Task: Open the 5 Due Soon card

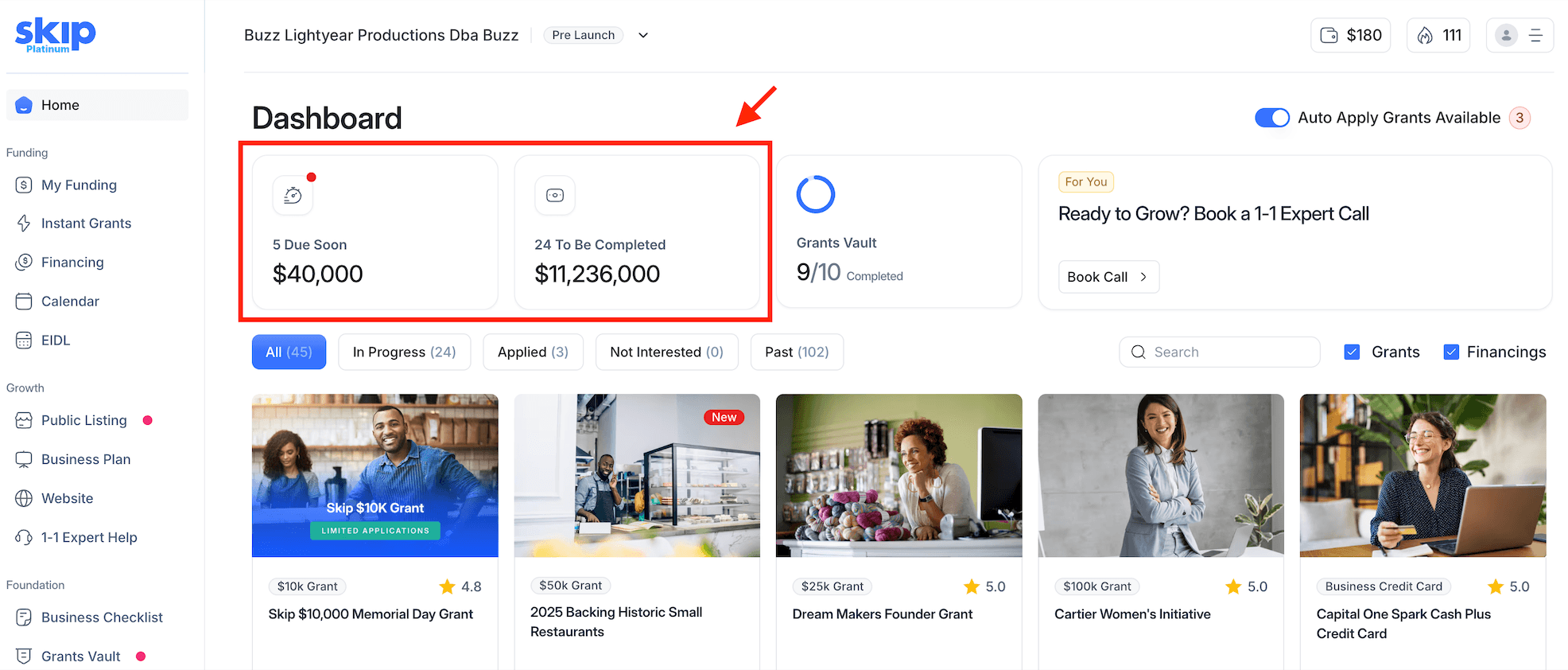Action: pos(375,232)
